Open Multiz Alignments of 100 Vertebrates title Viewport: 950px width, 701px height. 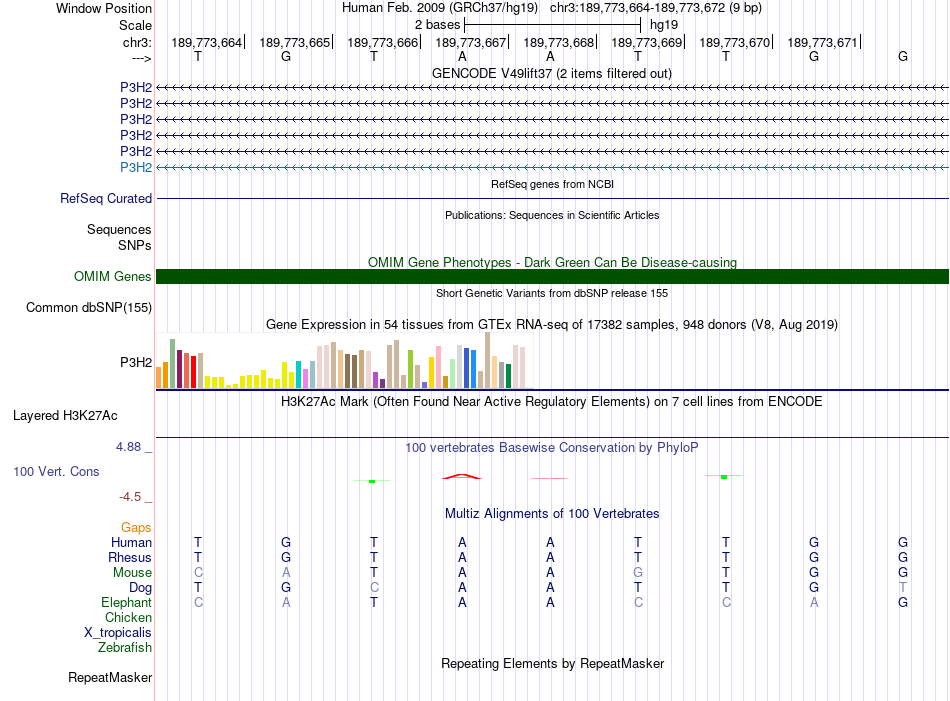tap(552, 514)
